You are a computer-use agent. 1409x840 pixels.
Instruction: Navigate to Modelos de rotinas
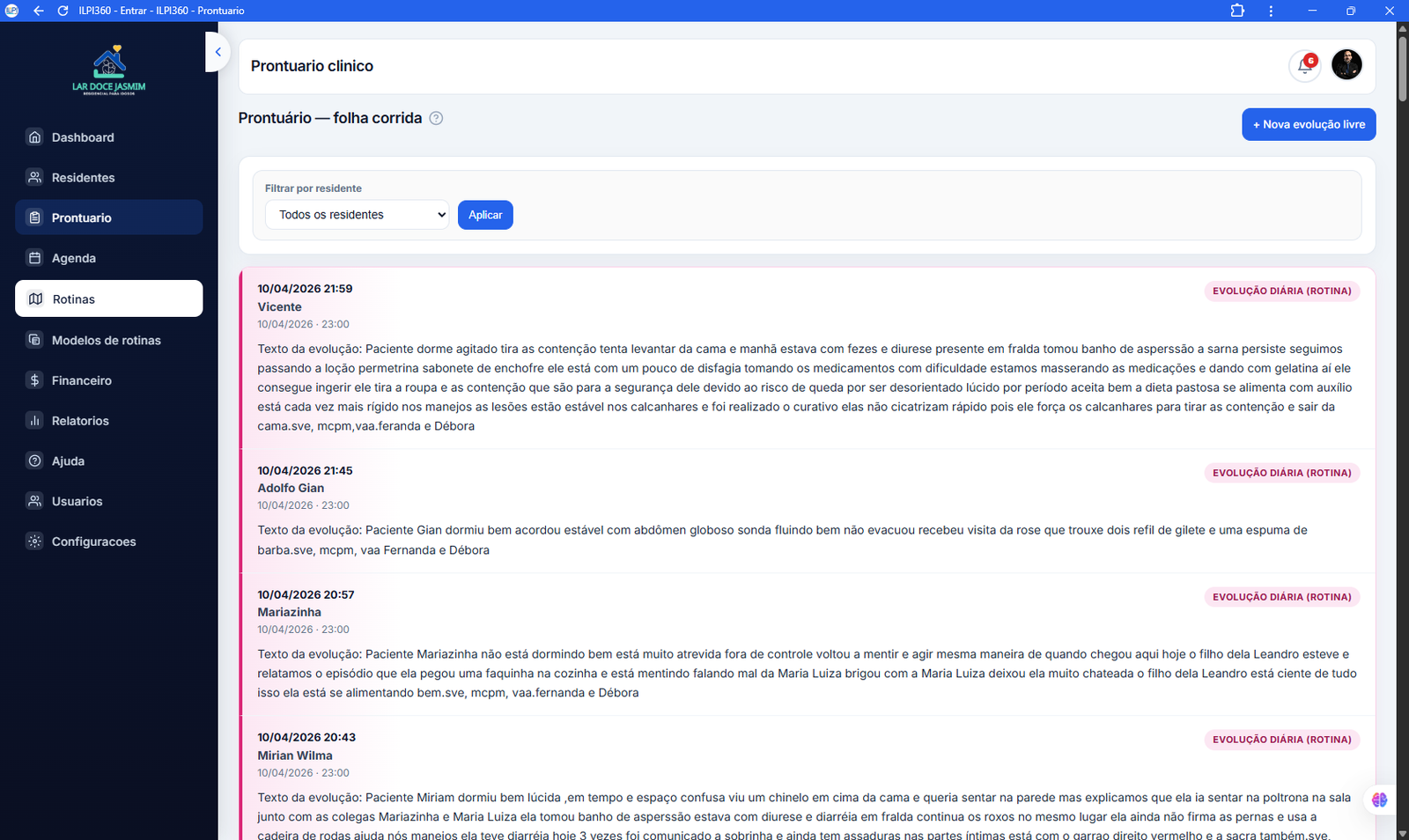[109, 340]
